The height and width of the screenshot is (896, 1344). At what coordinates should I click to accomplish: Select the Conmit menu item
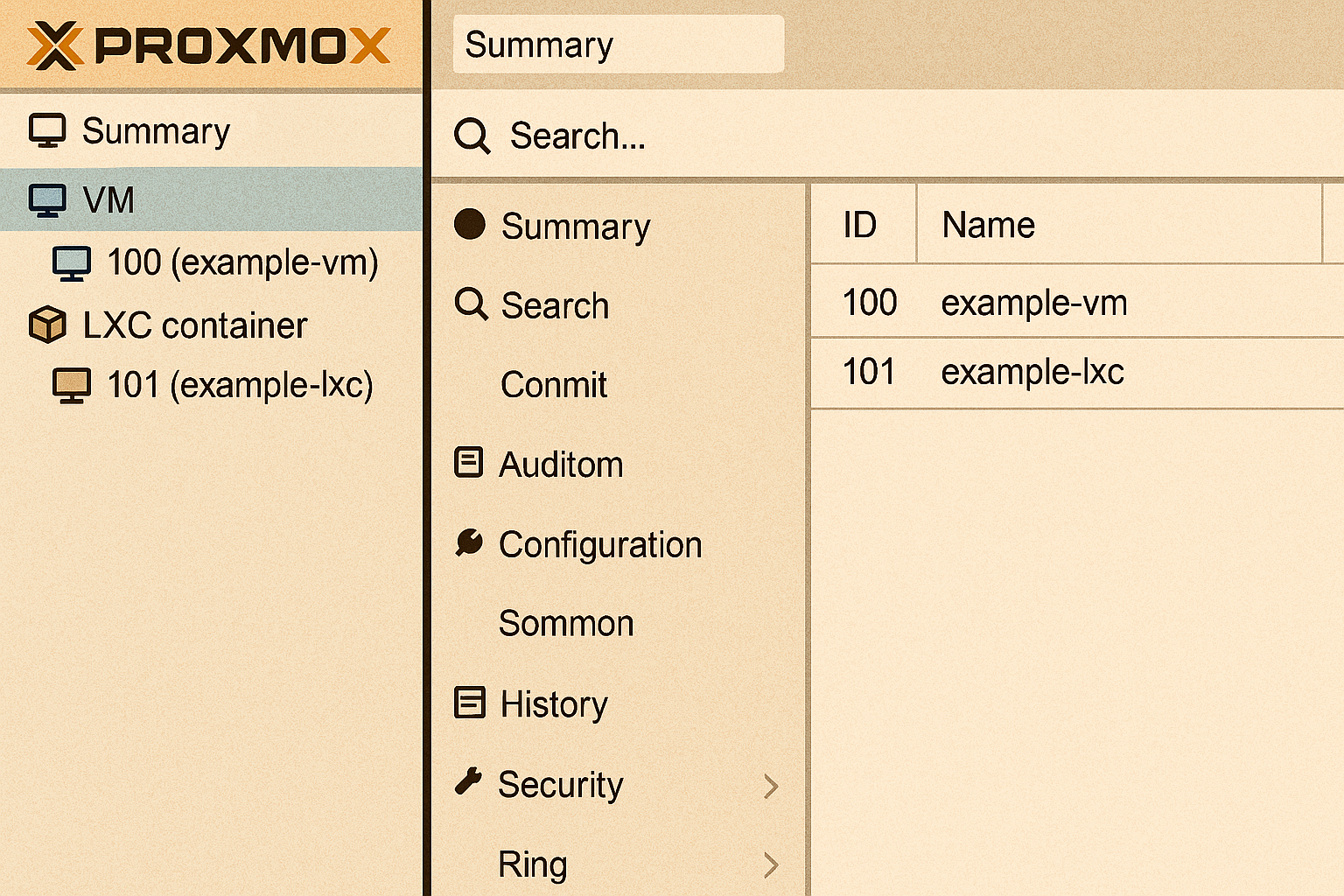point(554,385)
